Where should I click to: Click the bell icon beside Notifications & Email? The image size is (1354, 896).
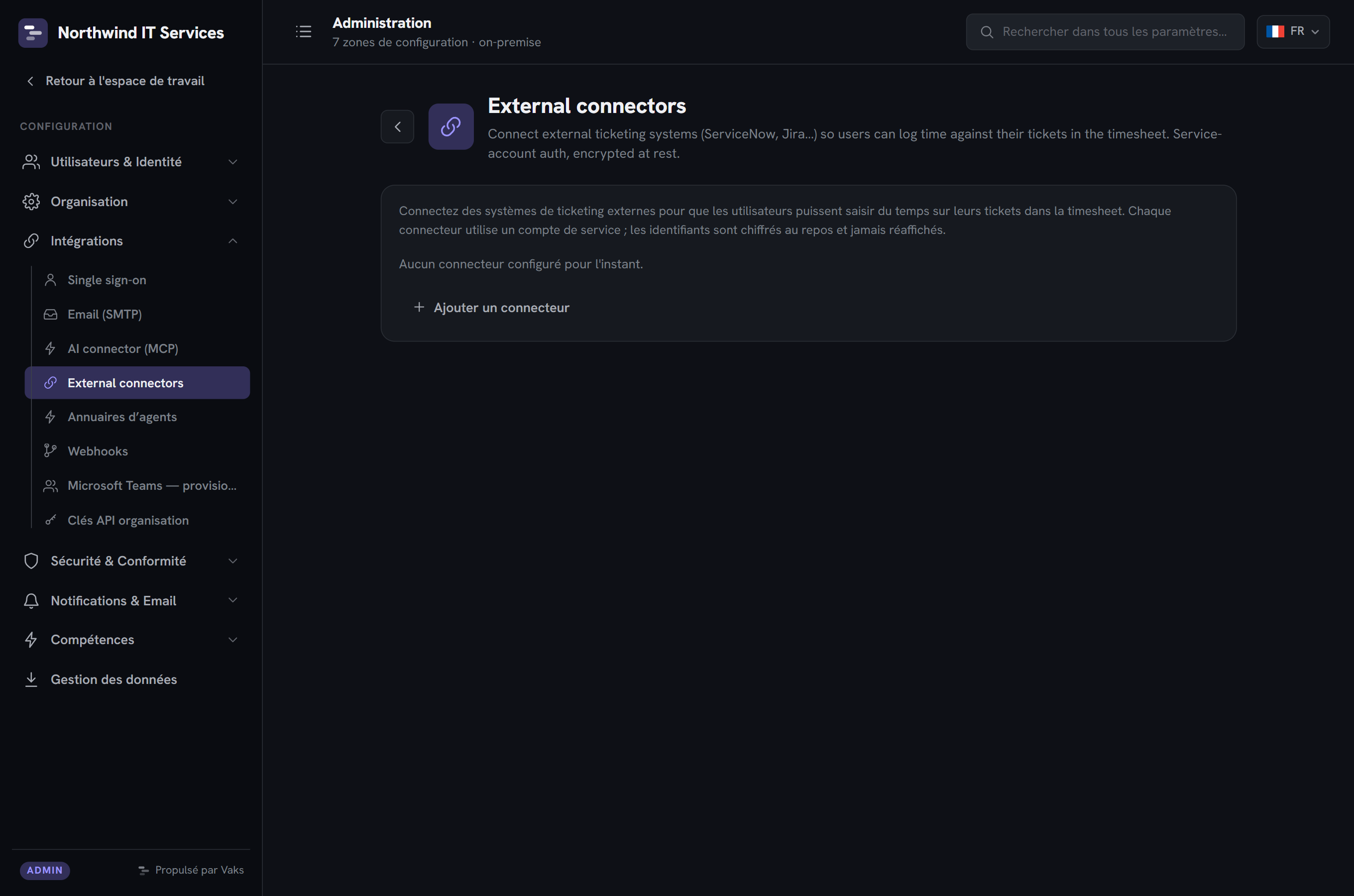tap(31, 601)
